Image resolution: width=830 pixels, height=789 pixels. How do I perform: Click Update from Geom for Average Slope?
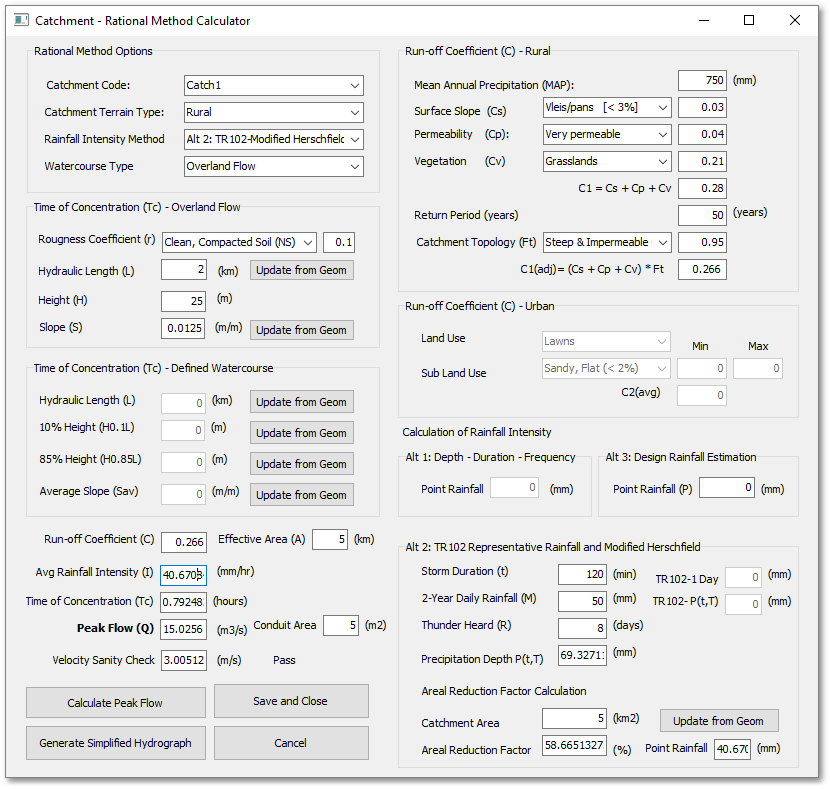tap(302, 495)
